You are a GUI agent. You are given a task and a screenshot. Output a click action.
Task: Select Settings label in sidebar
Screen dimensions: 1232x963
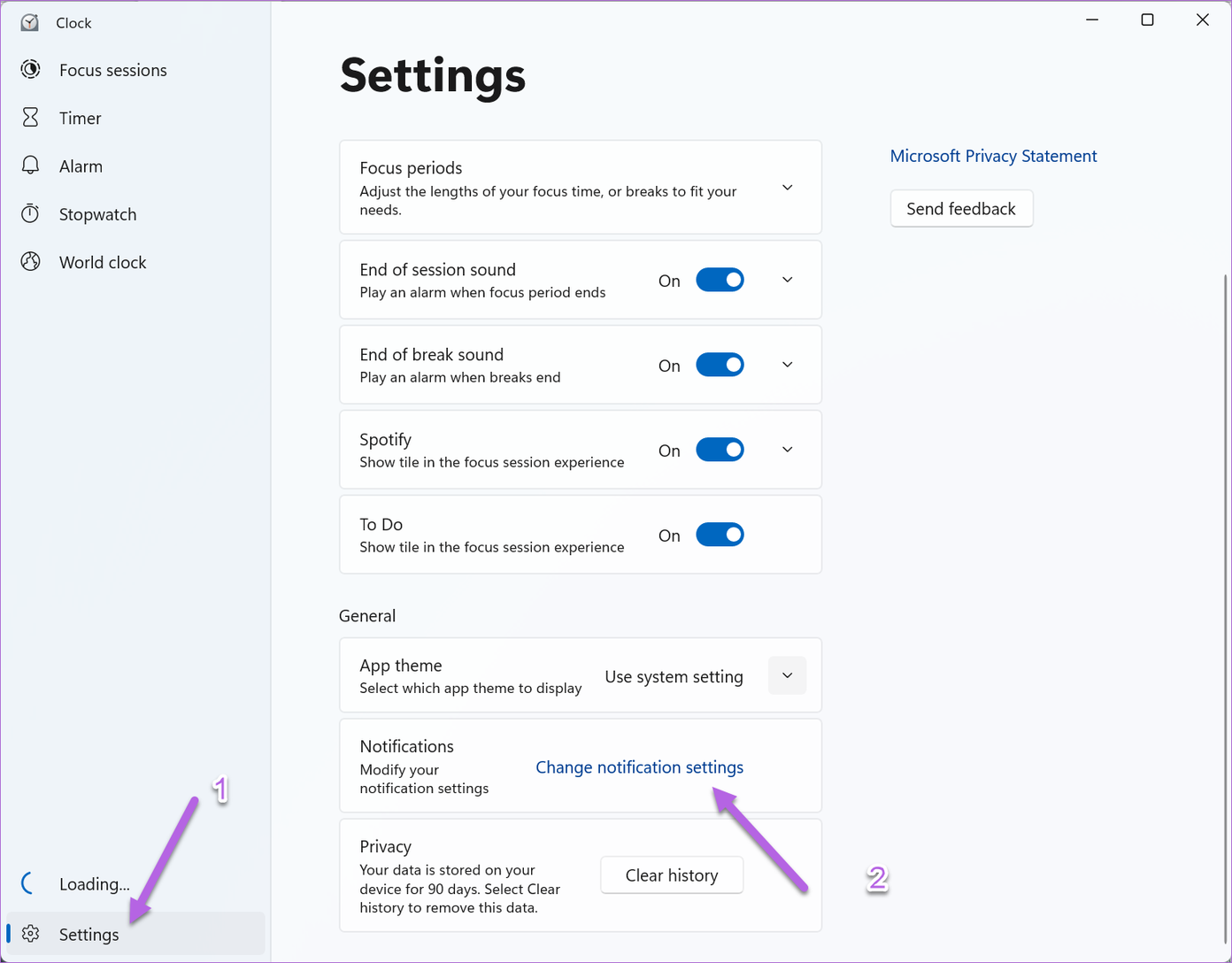(89, 935)
